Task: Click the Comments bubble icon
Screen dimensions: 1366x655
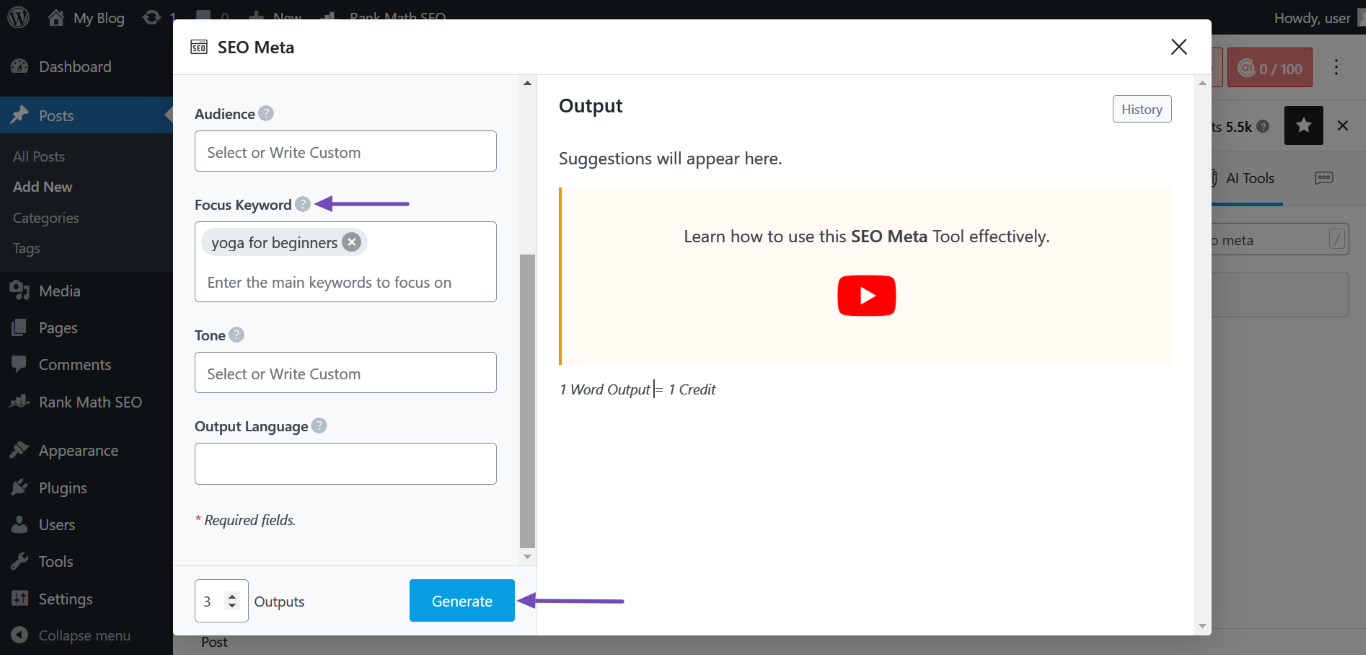Action: [x=19, y=365]
